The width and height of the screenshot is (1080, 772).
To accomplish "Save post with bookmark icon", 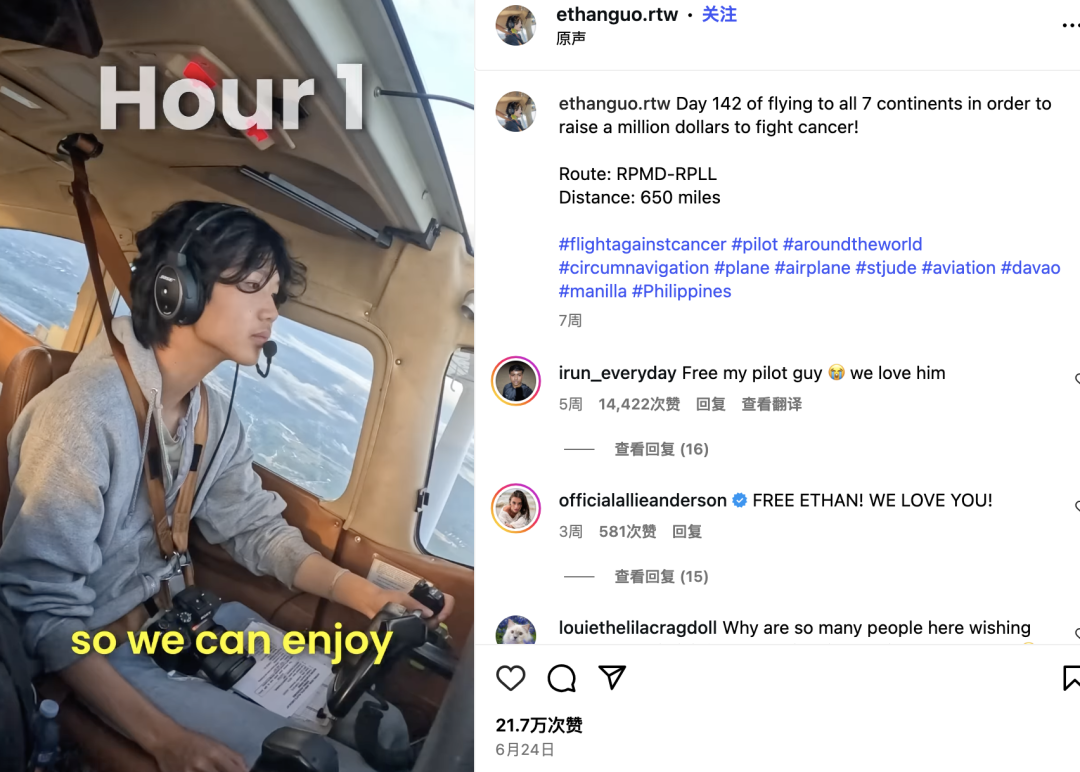I will pyautogui.click(x=1071, y=678).
